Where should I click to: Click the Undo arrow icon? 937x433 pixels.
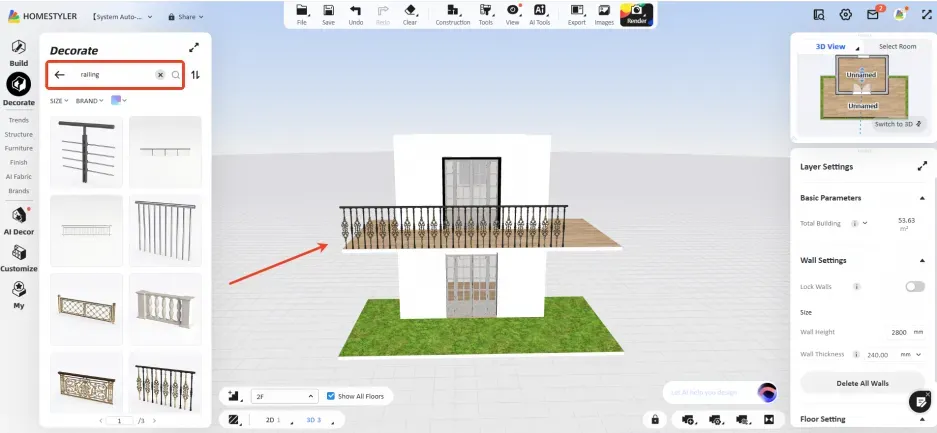pos(356,13)
